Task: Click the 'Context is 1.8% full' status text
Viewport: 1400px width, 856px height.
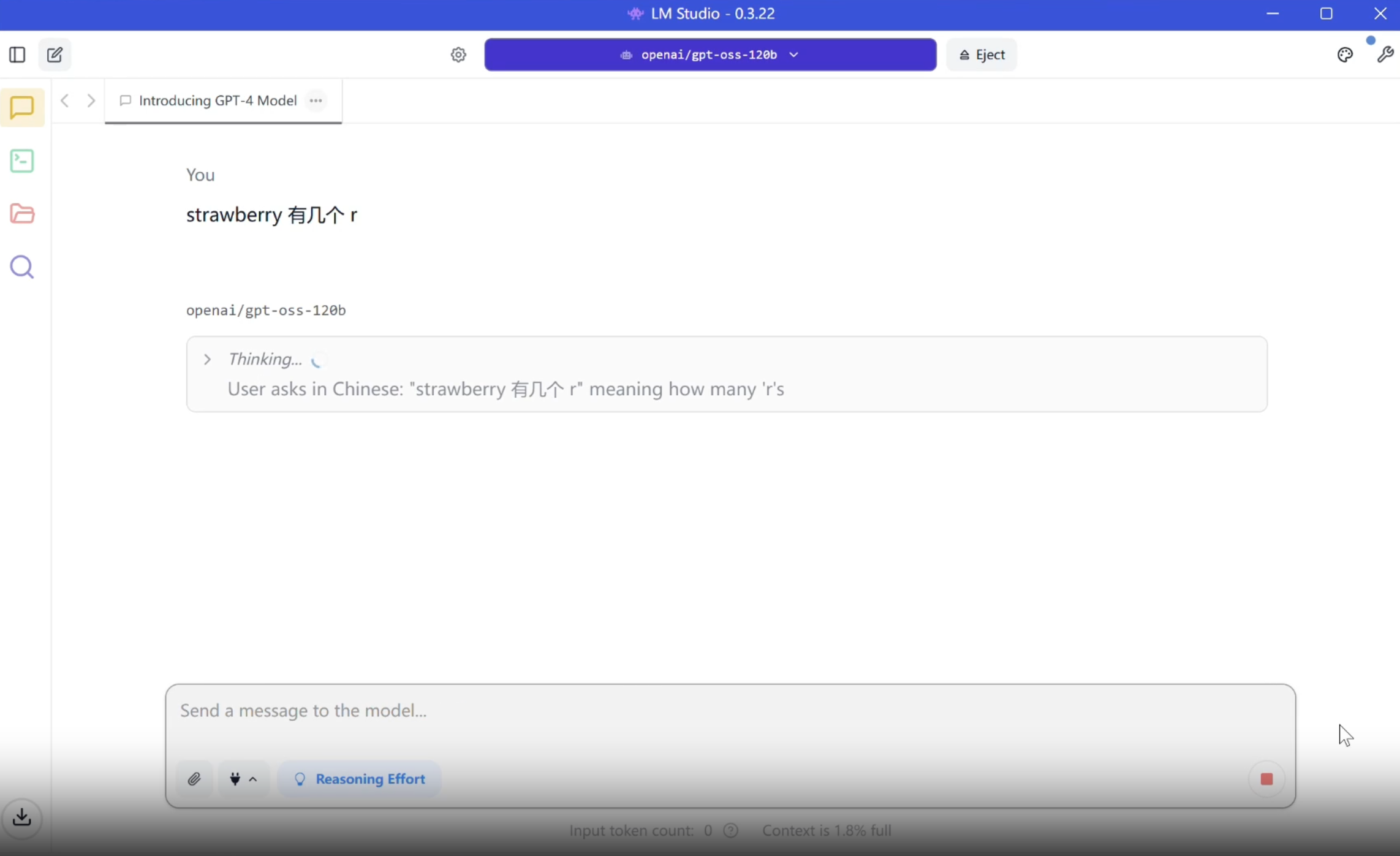Action: 827,830
